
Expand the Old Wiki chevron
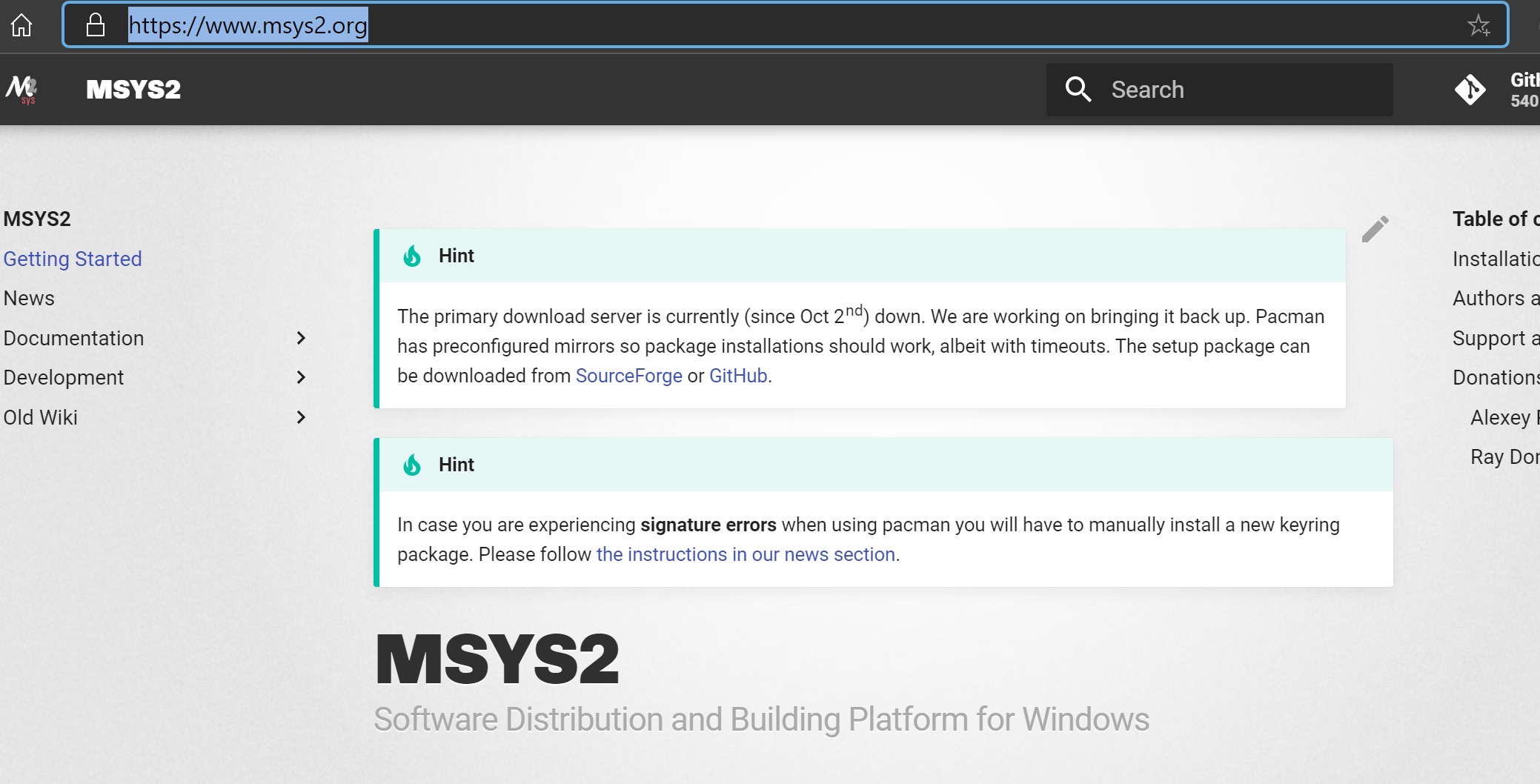[x=301, y=417]
